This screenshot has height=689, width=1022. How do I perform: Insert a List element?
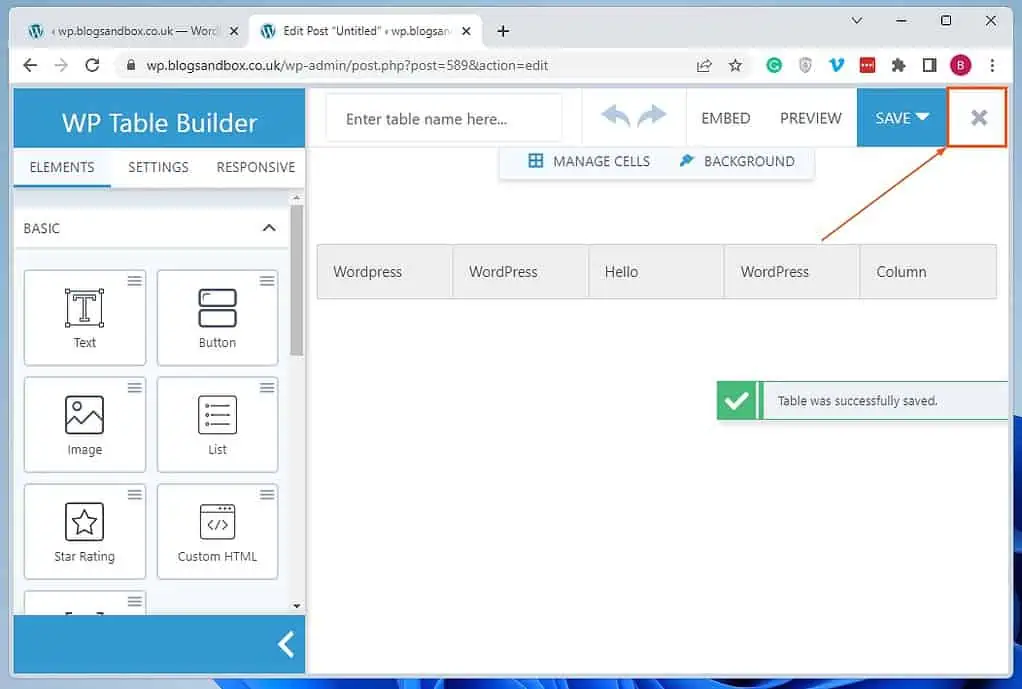tap(217, 424)
